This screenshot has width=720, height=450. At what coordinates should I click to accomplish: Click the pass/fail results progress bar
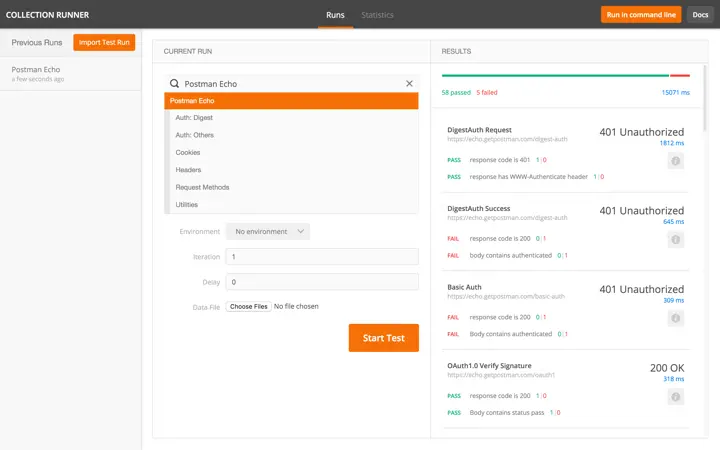566,75
